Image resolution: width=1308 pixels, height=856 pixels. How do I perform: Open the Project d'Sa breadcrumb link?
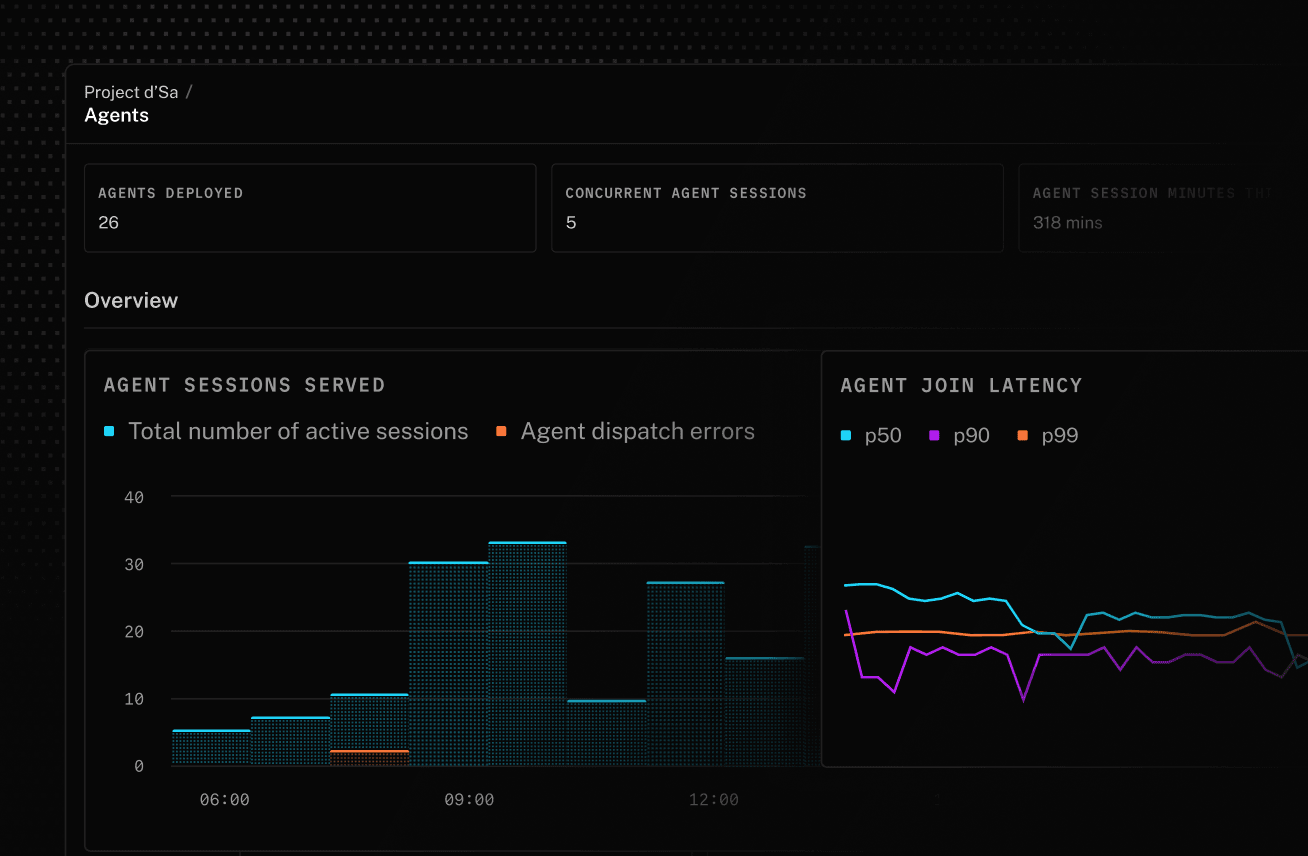(x=131, y=92)
